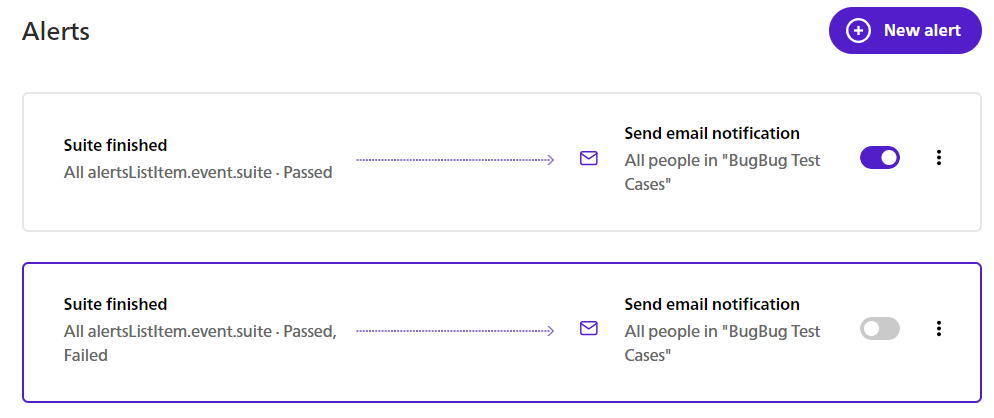Select the highlighted second alert card
The image size is (994, 418).
click(501, 332)
